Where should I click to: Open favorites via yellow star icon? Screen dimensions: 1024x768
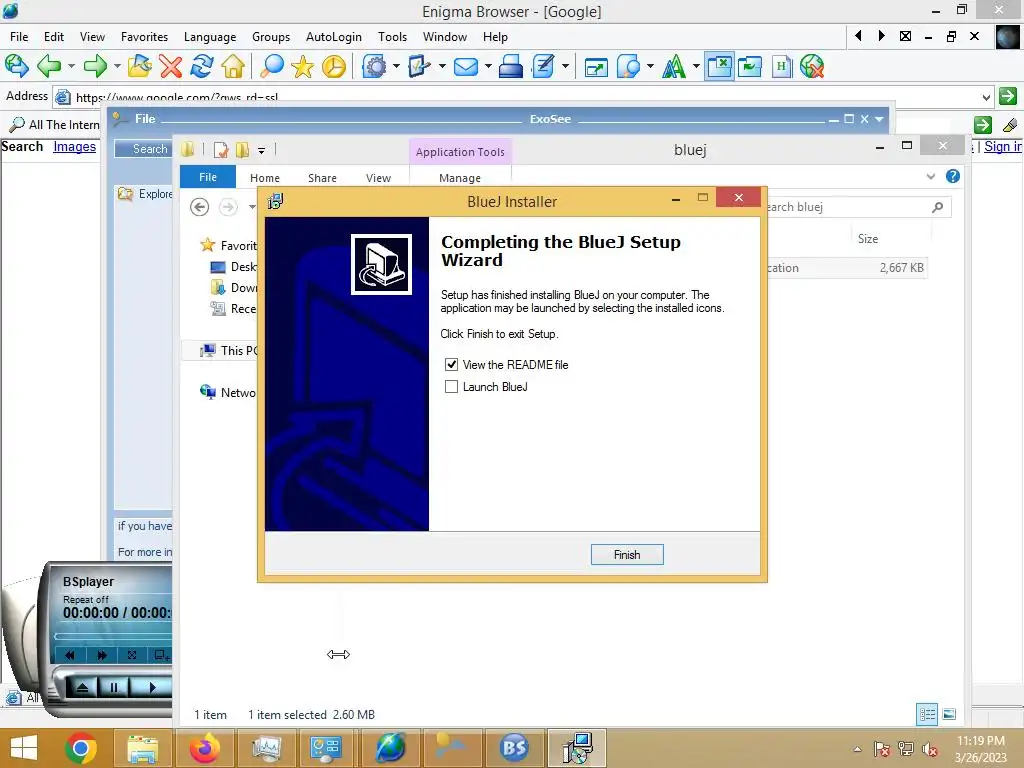302,66
